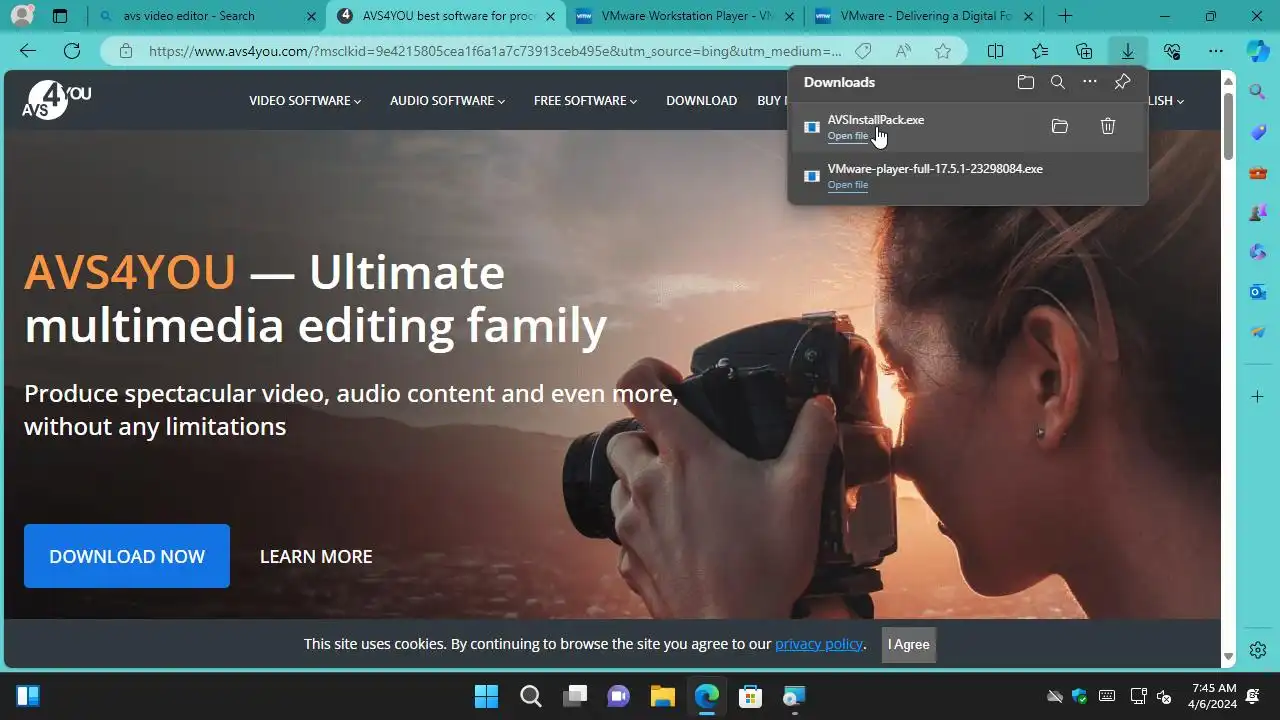Screen dimensions: 1280x720
Task: Activate Read aloud icon in address bar
Action: point(903,51)
